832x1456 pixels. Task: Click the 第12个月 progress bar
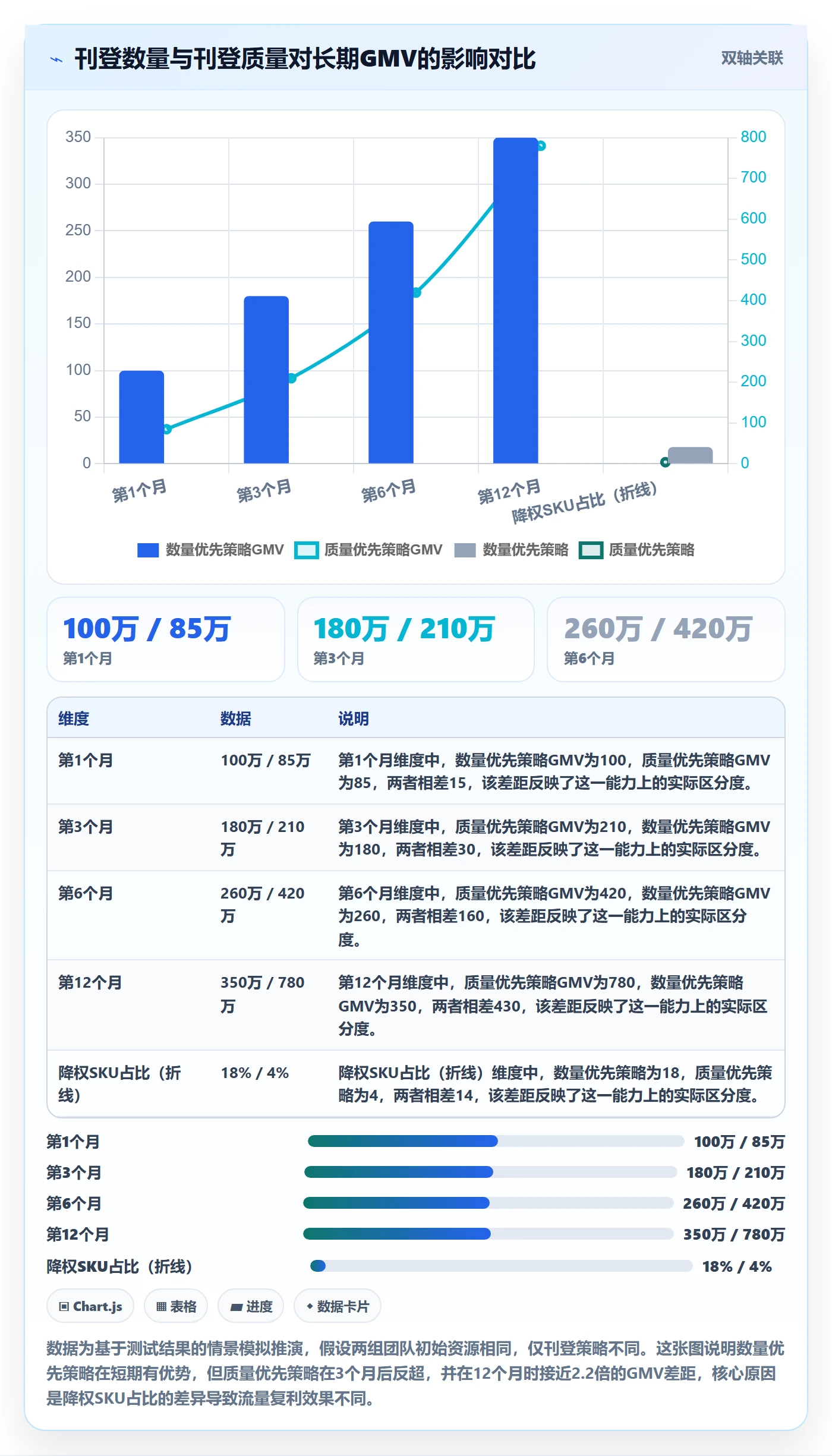pyautogui.click(x=489, y=1234)
